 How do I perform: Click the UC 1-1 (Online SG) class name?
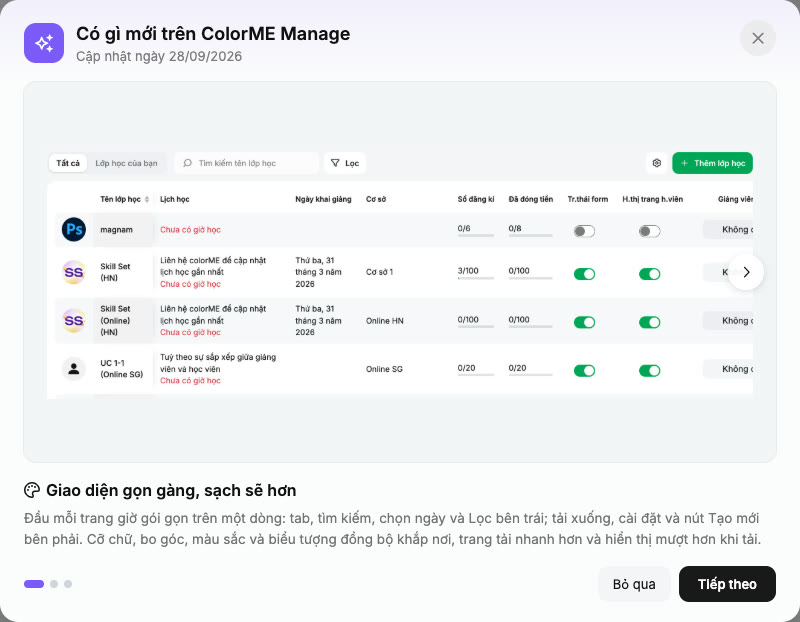(121, 368)
